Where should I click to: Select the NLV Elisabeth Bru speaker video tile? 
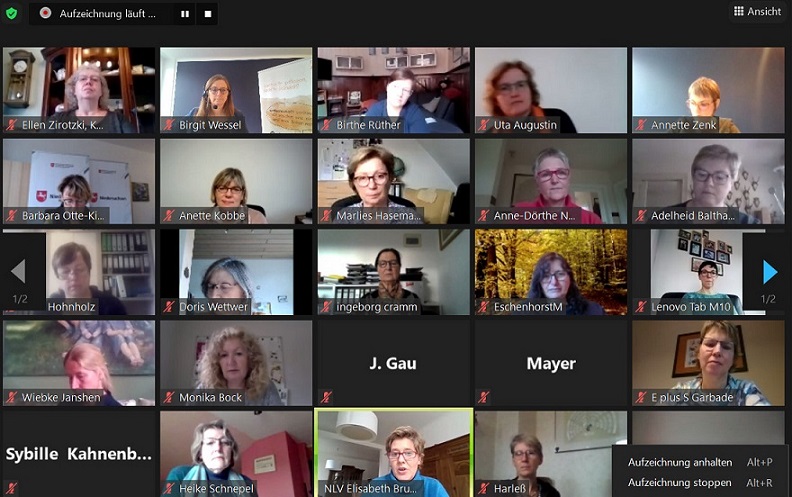coord(393,453)
